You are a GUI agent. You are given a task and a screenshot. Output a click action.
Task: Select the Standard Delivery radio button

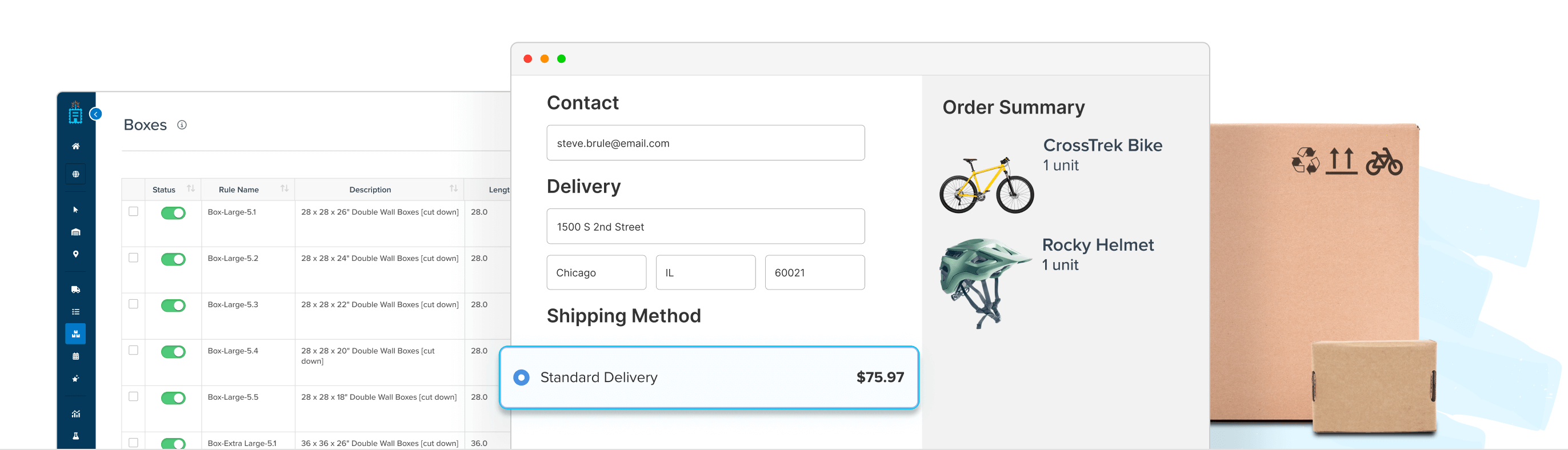[x=521, y=377]
